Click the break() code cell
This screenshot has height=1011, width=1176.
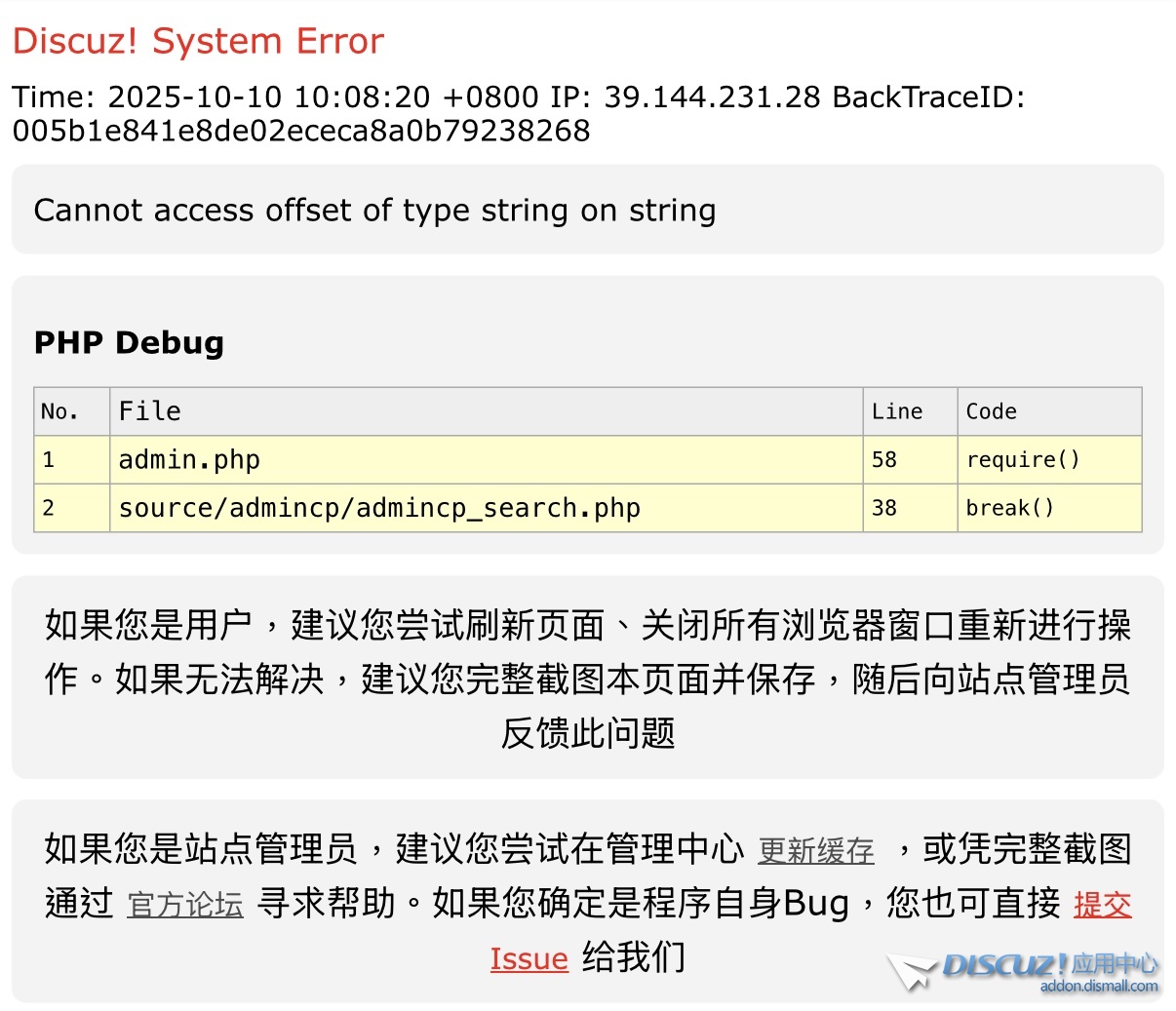click(x=1009, y=508)
